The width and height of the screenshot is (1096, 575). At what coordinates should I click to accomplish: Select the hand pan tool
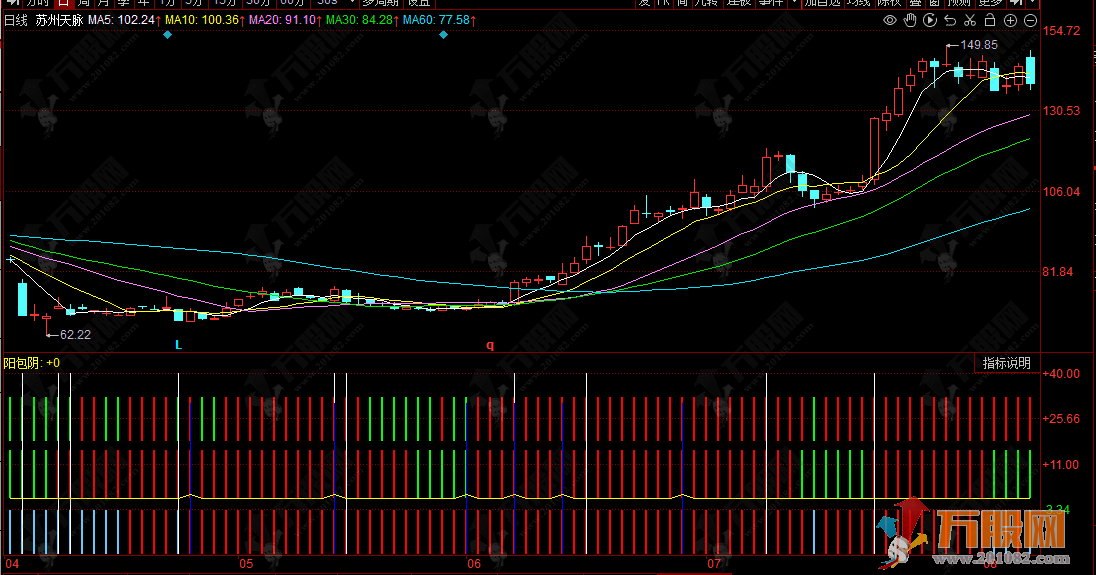909,20
